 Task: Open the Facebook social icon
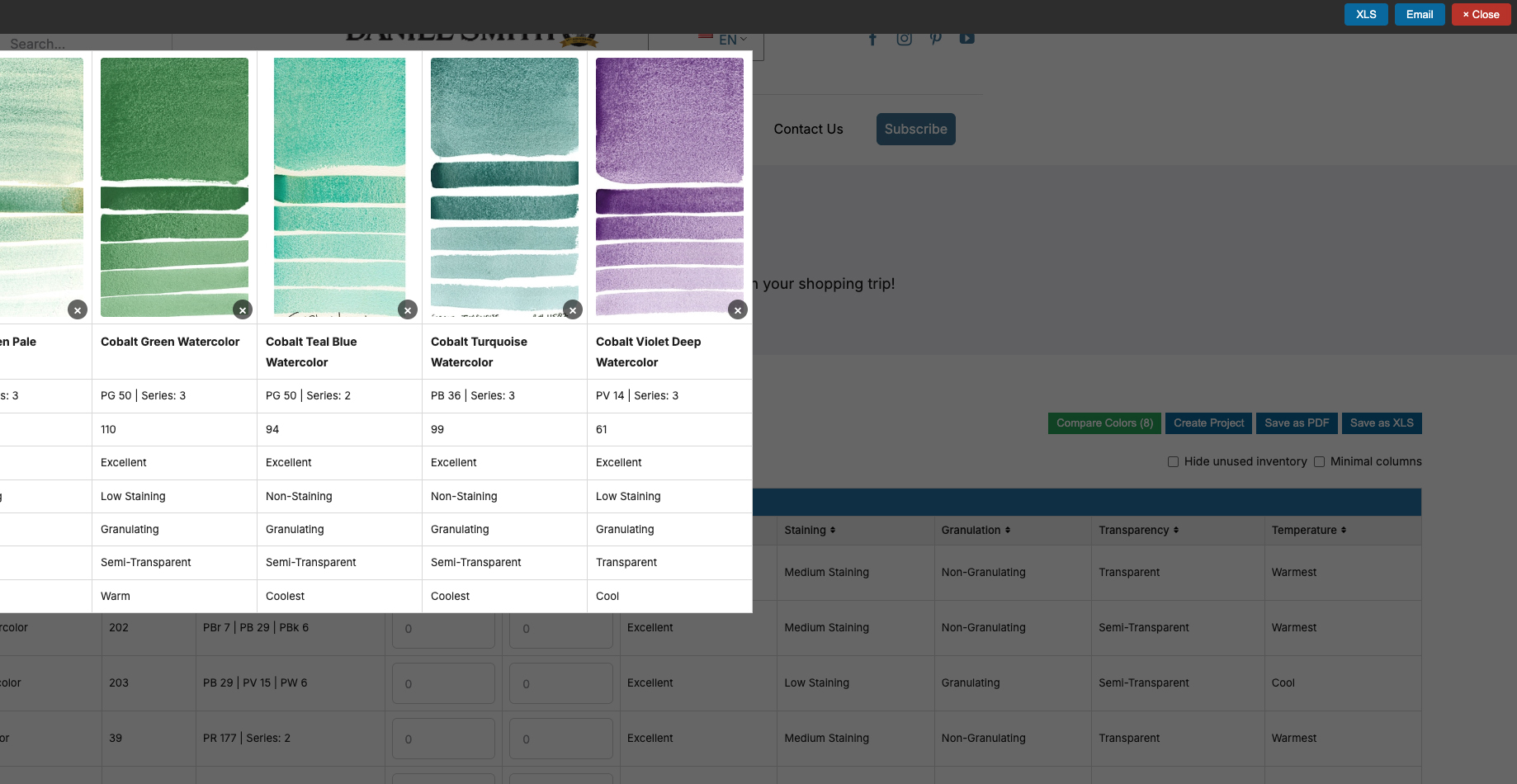(872, 39)
